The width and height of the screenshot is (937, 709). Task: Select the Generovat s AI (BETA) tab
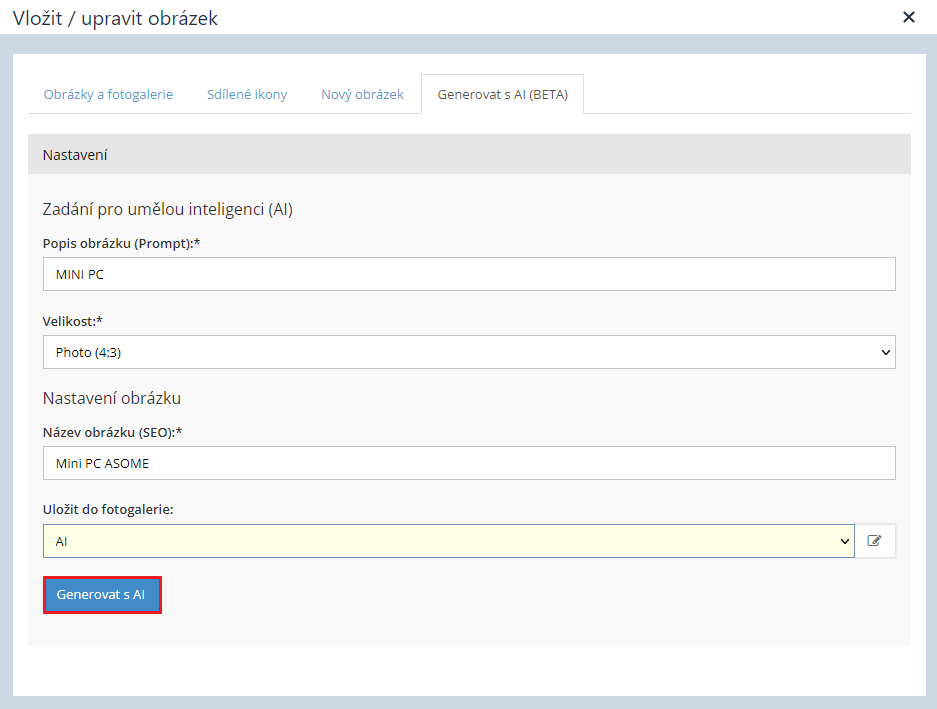coord(502,95)
